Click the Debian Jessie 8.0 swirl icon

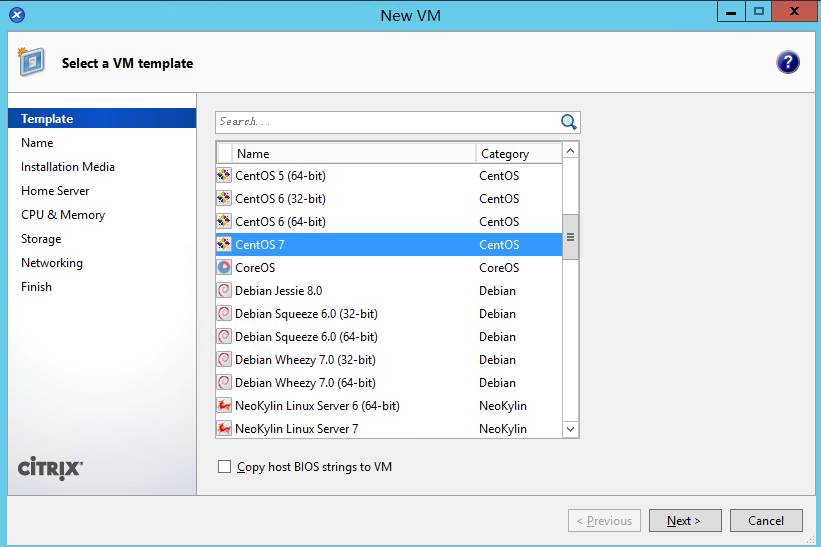point(224,291)
